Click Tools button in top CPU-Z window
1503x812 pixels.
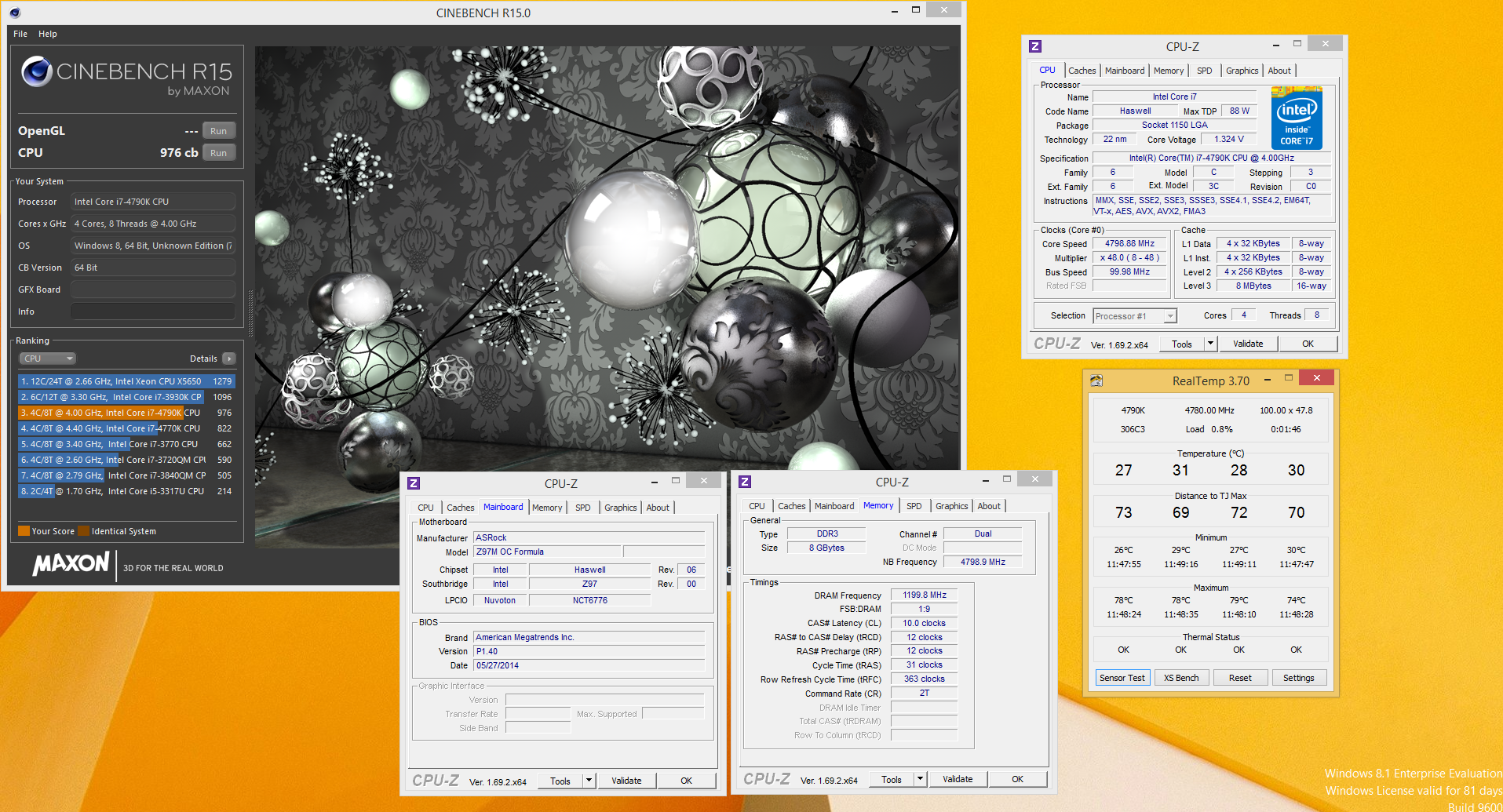tap(1182, 344)
